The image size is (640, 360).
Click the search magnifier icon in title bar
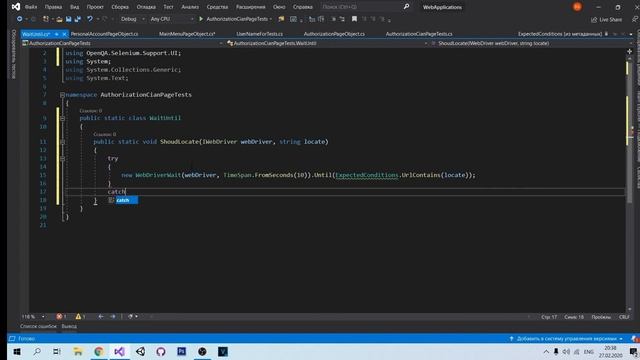point(406,7)
